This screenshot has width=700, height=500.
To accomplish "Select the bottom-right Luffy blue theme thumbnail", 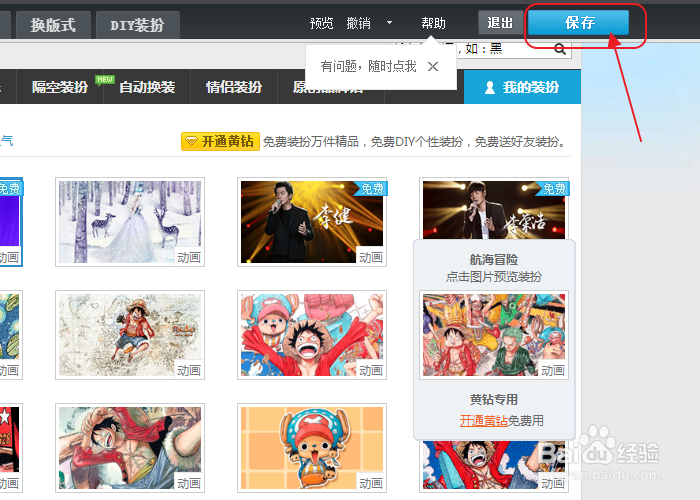I will 494,466.
